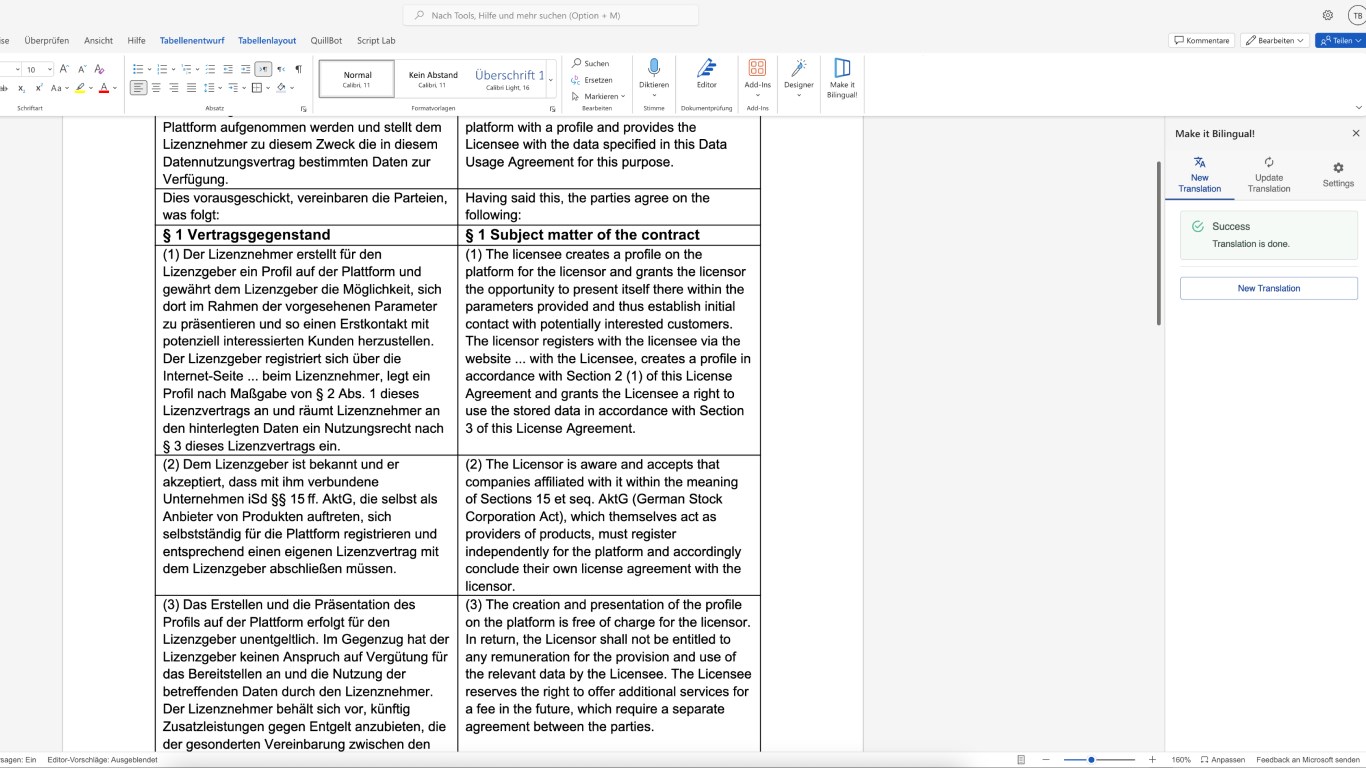
Task: Open the Add-Ins gallery
Action: pyautogui.click(x=758, y=76)
